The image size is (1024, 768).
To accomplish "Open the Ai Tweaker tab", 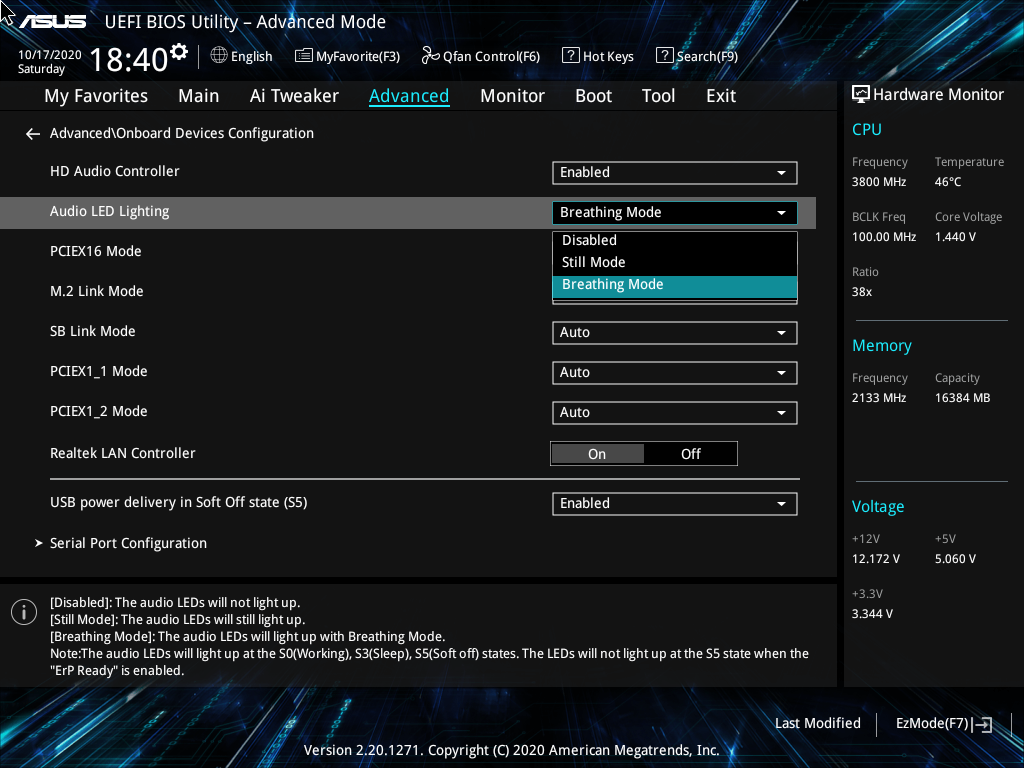I will [x=294, y=96].
